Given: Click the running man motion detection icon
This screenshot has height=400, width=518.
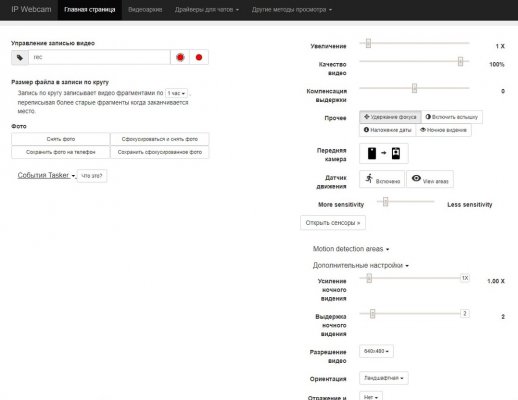Looking at the screenshot, I should [369, 178].
